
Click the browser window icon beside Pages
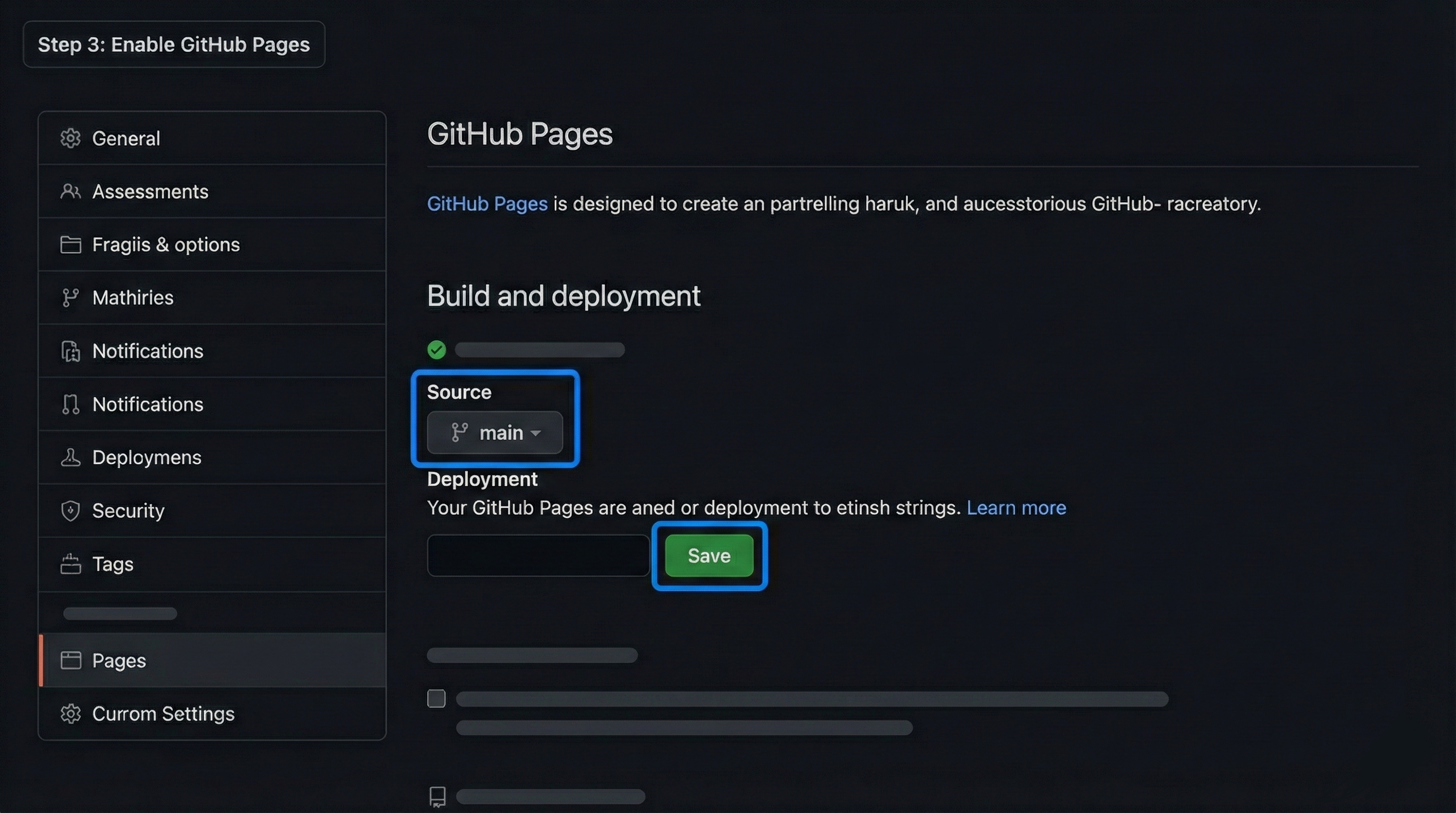click(x=70, y=660)
